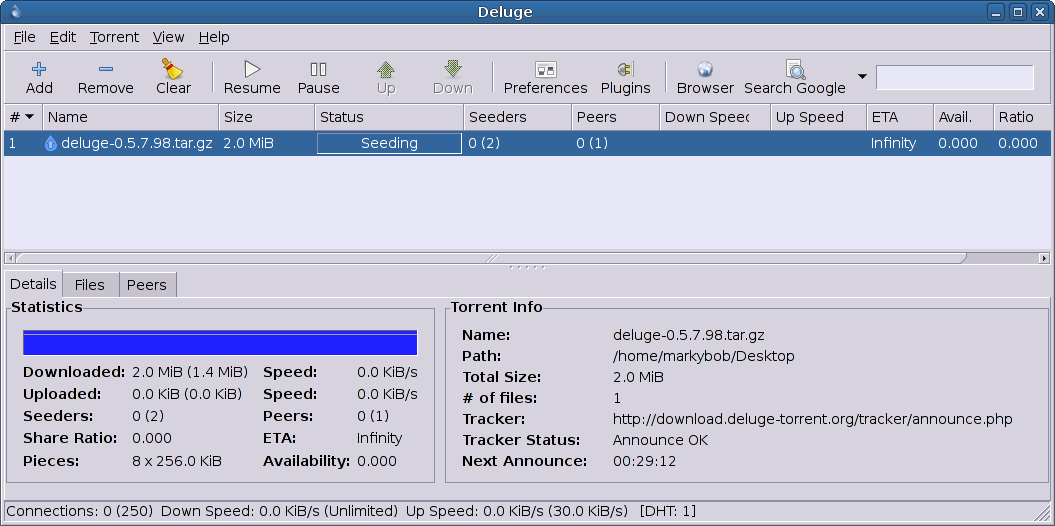Open the Edit menu

pyautogui.click(x=63, y=37)
